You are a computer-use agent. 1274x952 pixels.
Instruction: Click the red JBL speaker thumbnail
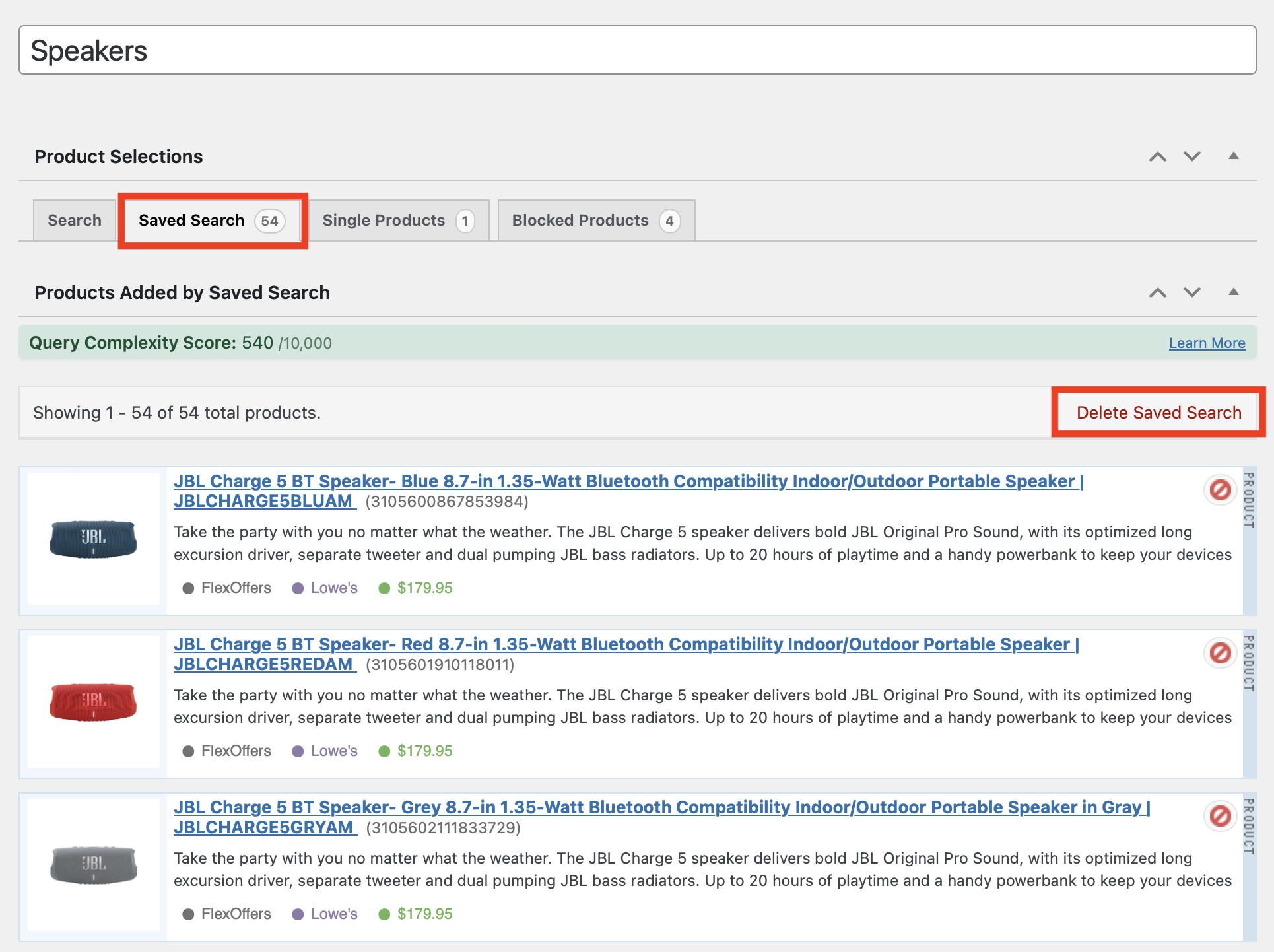pos(93,702)
